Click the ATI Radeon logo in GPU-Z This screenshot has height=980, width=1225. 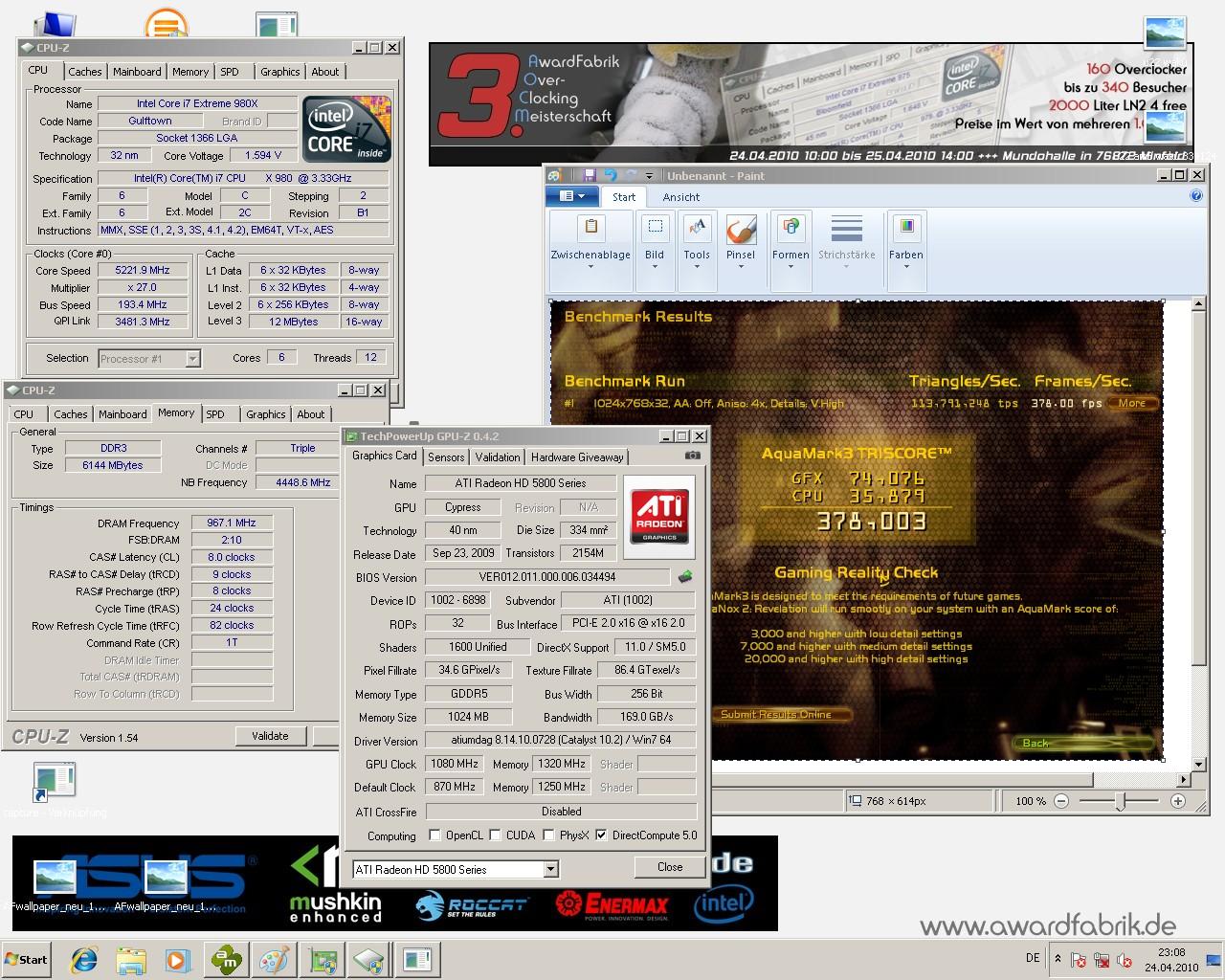[x=659, y=516]
